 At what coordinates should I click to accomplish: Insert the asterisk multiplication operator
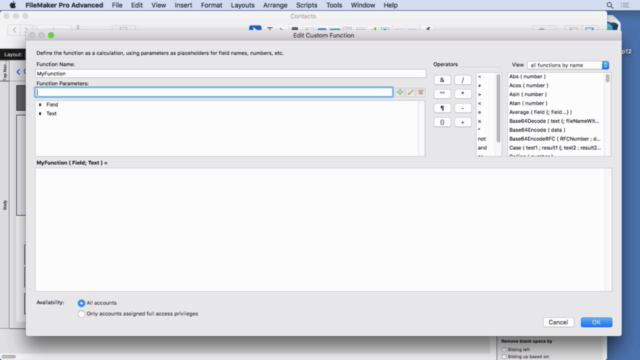pyautogui.click(x=462, y=93)
